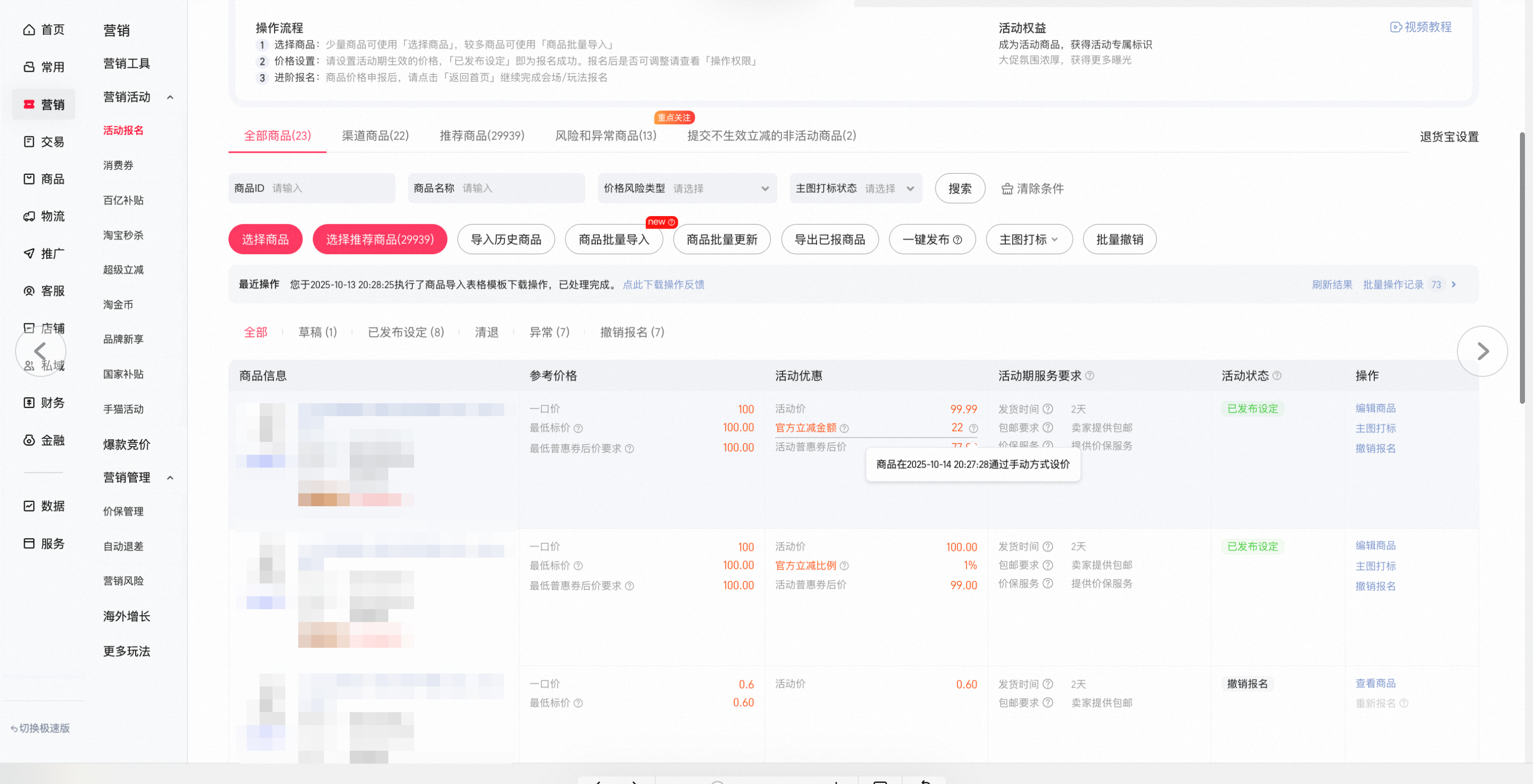Viewport: 1533px width, 784px height.
Task: Open 提交不生效立减的非活动商品(2) tab
Action: pyautogui.click(x=772, y=136)
